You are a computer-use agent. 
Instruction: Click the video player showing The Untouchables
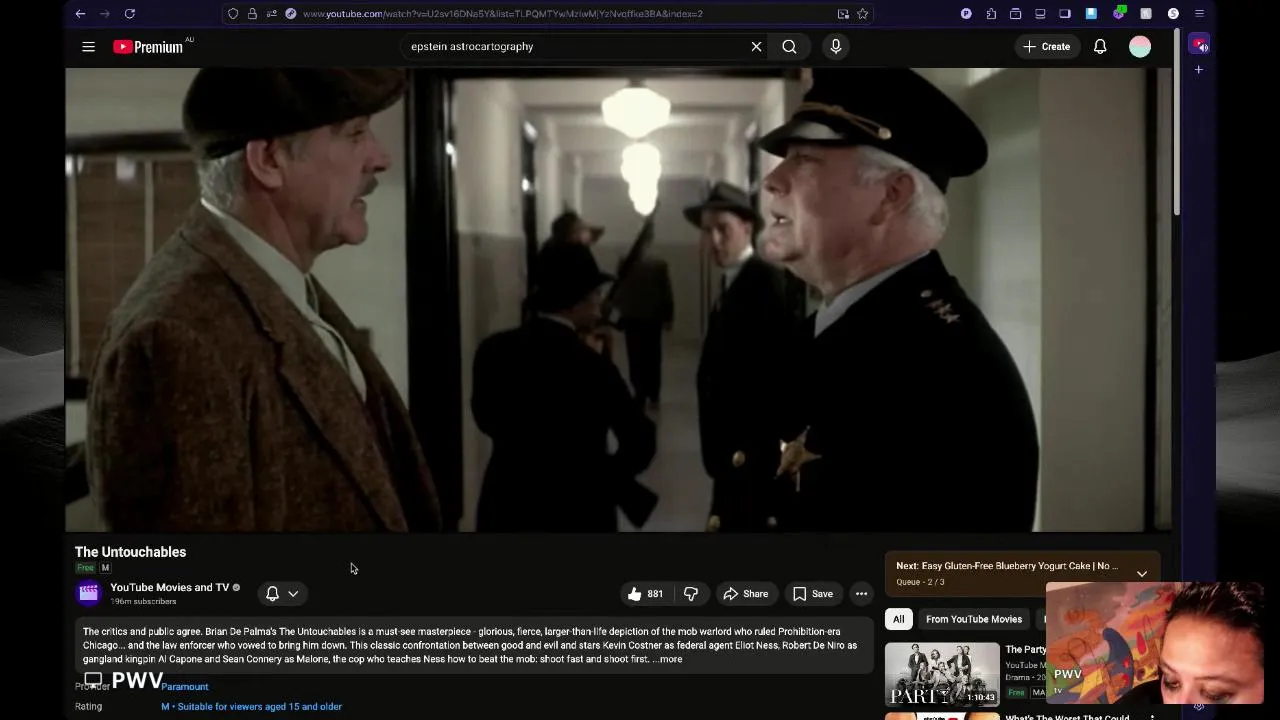[x=618, y=300]
